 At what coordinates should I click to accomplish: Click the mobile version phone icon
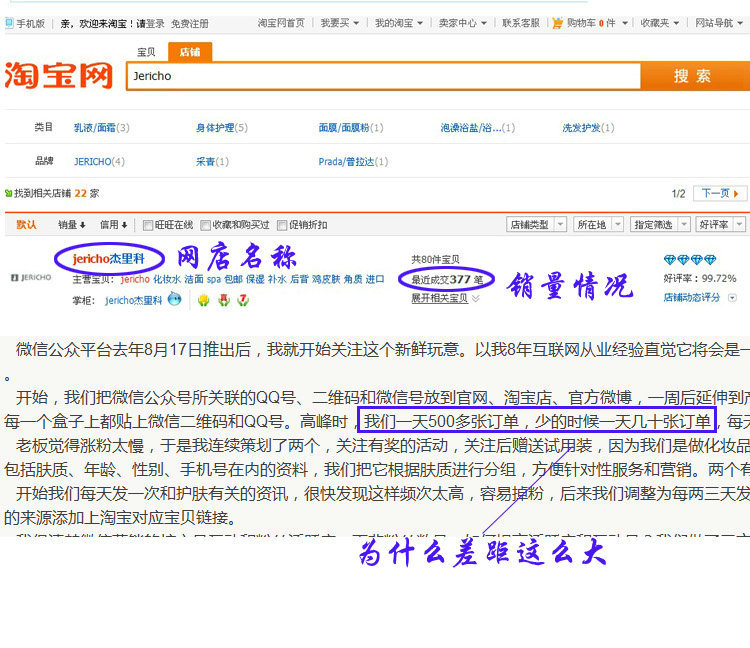point(9,23)
